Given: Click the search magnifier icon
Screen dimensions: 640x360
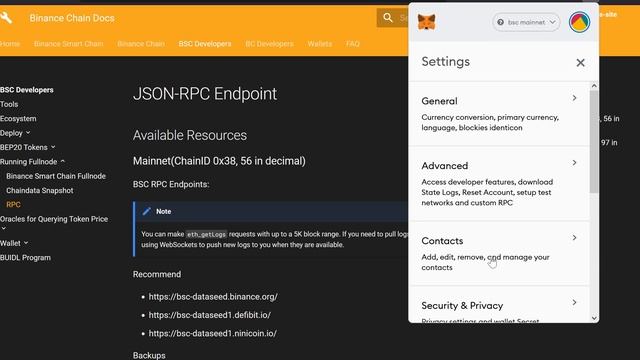Looking at the screenshot, I should (x=388, y=18).
